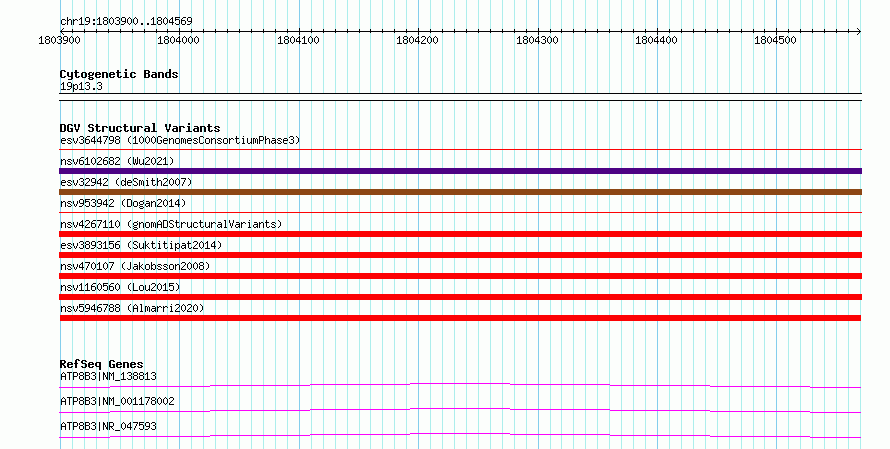Click the nsv470107 (Jakobsson2008) label

click(135, 266)
